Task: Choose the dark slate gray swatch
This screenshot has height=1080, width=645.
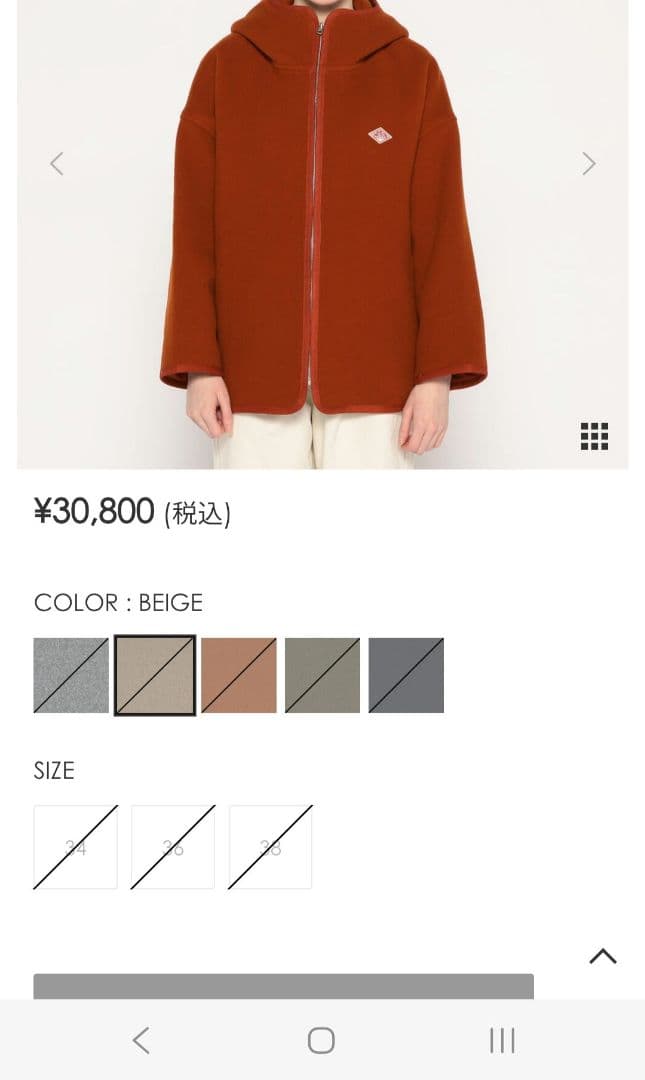Action: 407,675
